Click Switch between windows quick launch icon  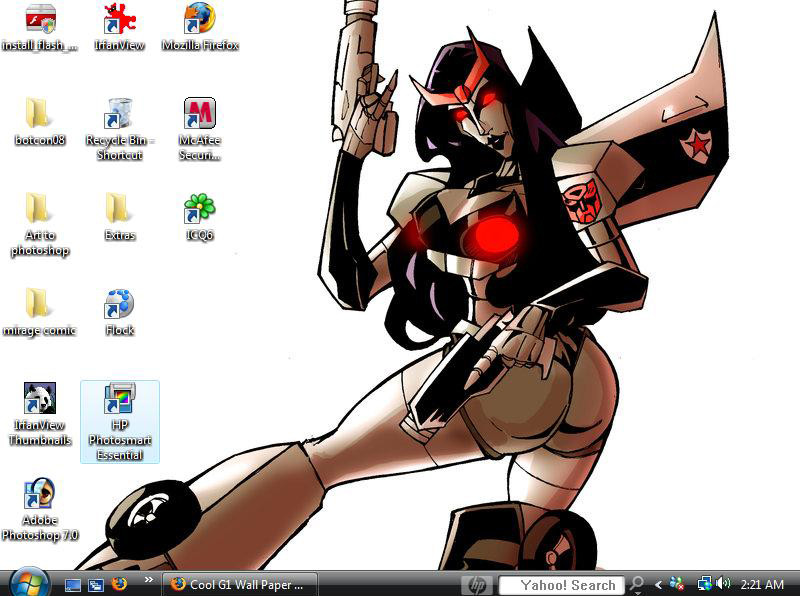pos(96,585)
